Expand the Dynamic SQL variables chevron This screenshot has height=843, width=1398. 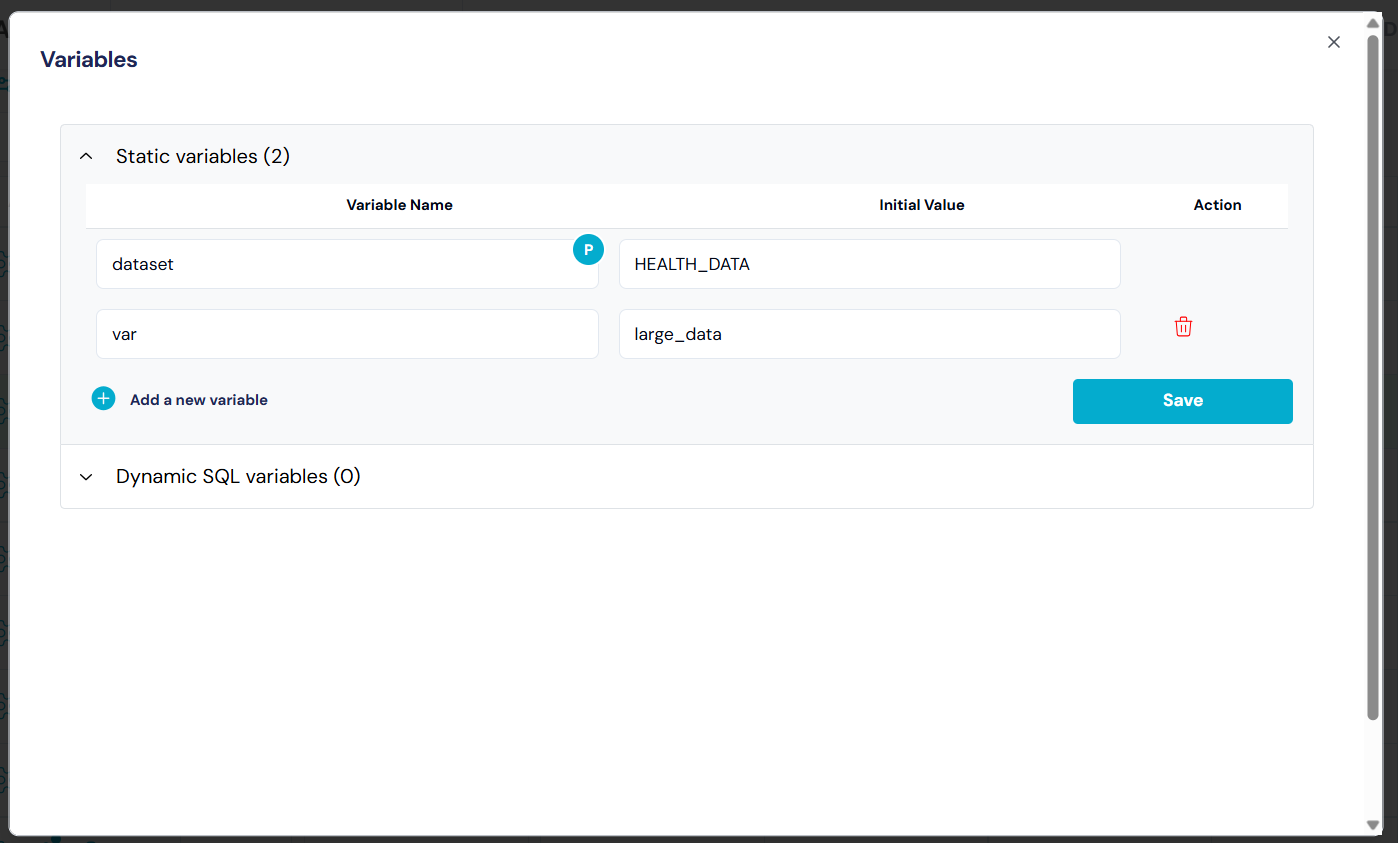tap(86, 477)
